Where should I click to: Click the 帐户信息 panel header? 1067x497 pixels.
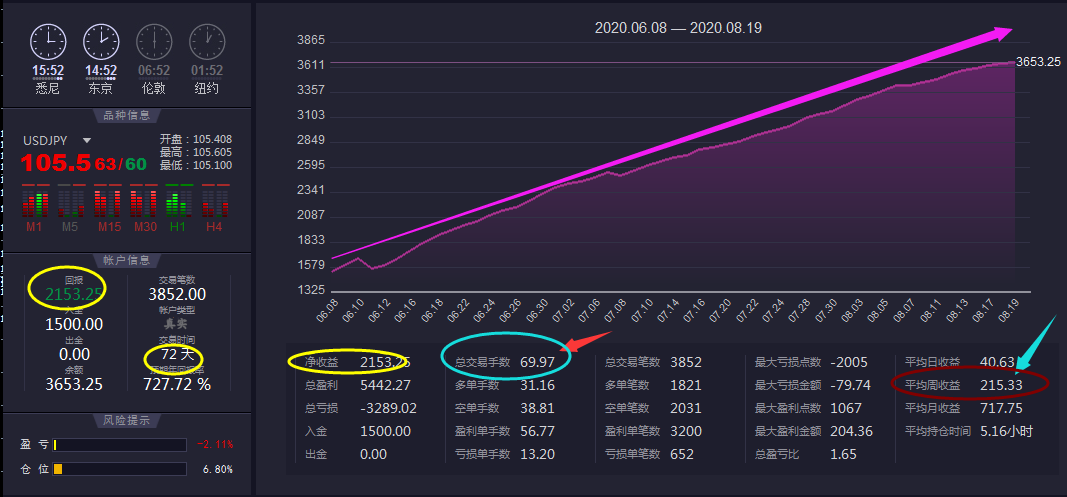click(126, 260)
